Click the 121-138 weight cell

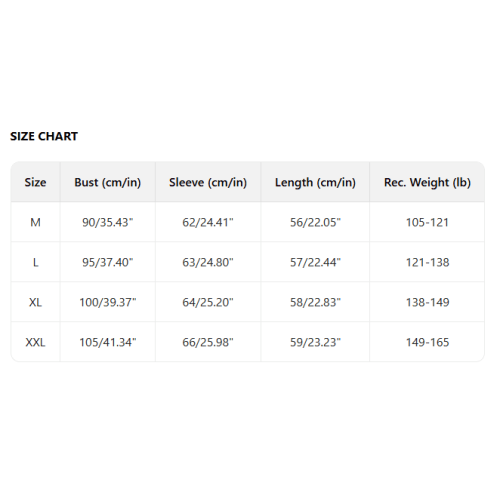tap(427, 262)
